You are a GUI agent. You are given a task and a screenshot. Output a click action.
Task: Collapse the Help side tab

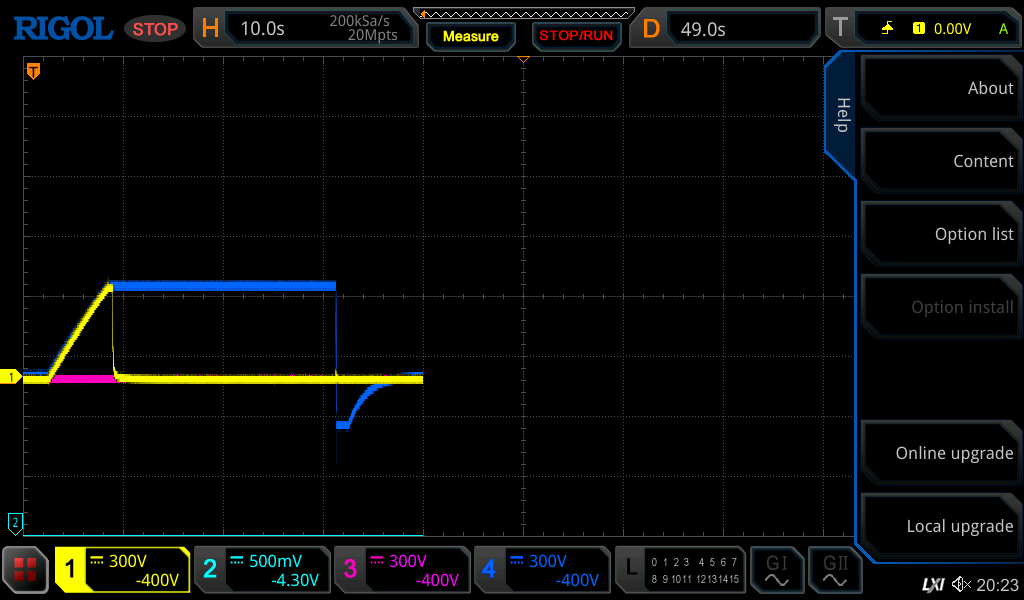pyautogui.click(x=841, y=115)
